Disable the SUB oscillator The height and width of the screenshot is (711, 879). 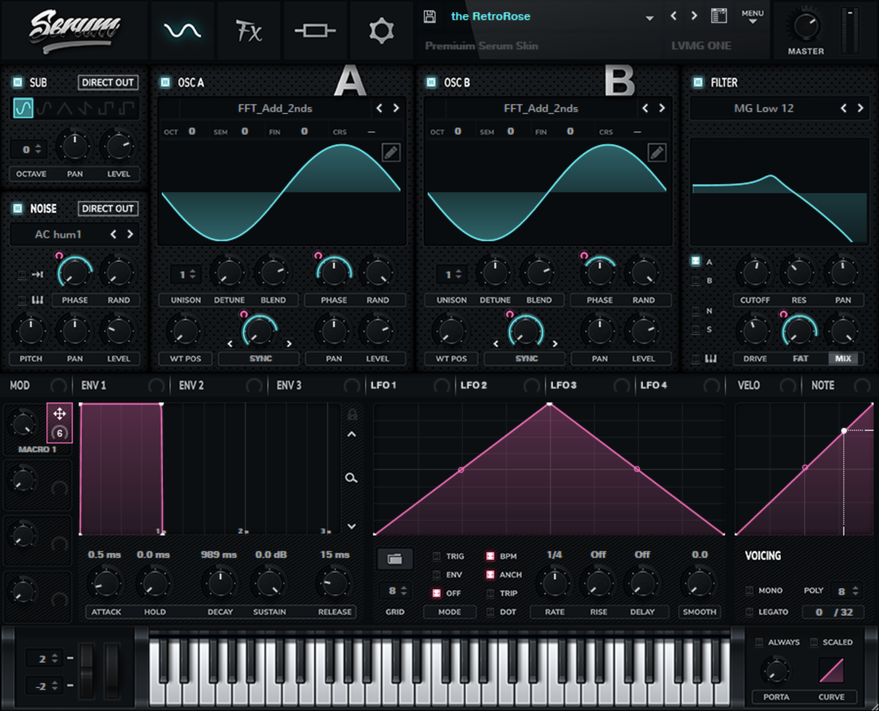pos(18,82)
